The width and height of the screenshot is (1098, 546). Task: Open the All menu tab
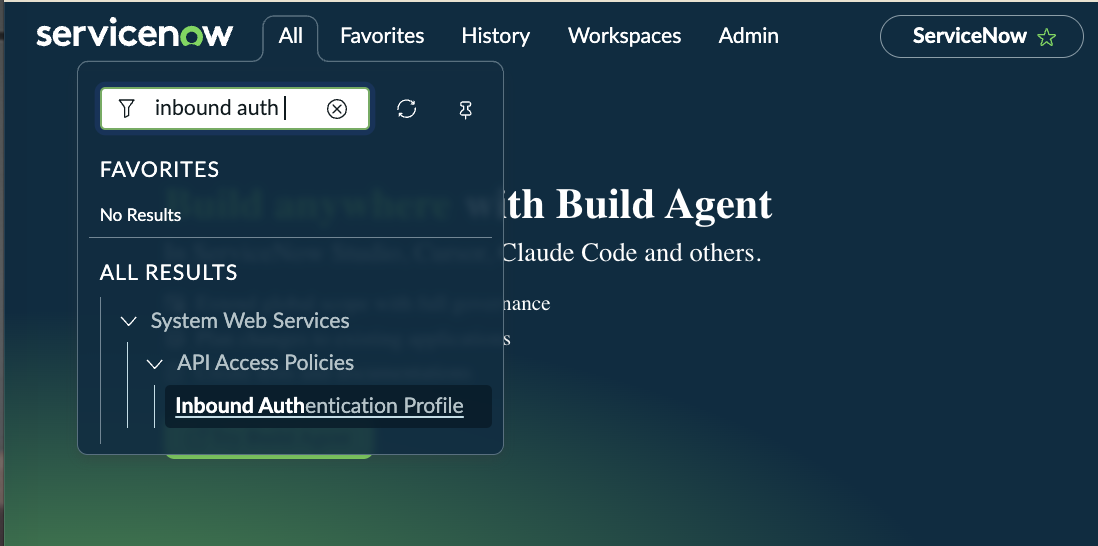[291, 36]
